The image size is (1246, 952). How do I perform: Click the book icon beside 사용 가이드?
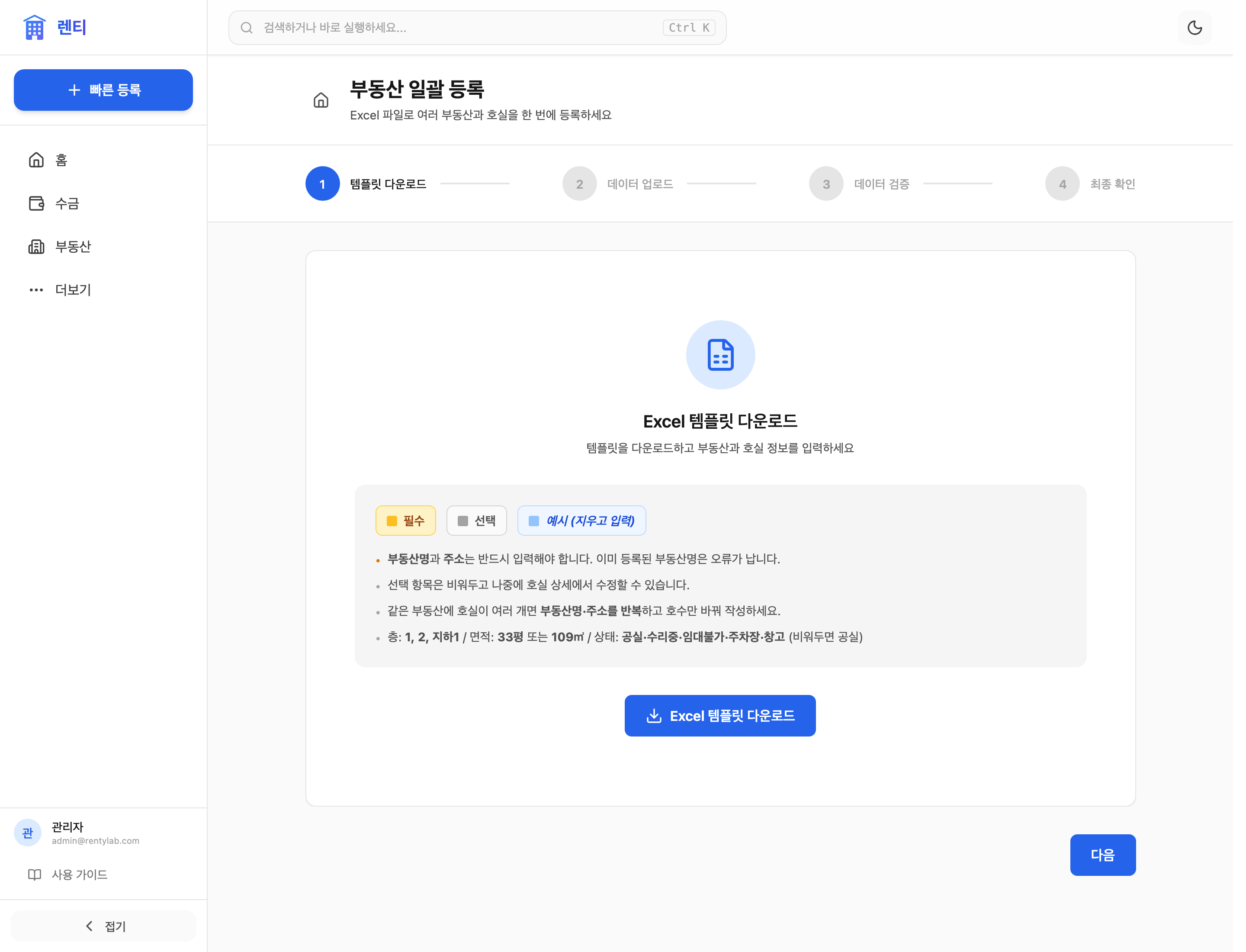click(35, 875)
